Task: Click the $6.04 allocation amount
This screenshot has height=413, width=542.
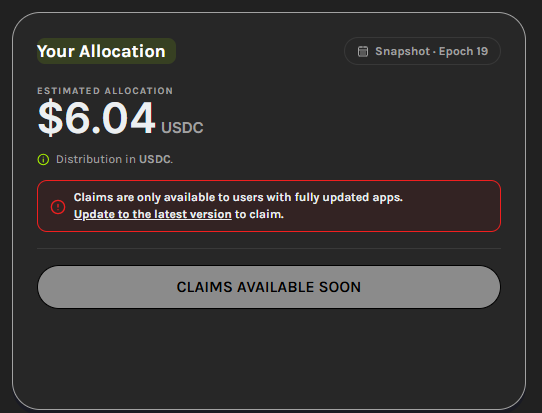Action: [x=96, y=118]
